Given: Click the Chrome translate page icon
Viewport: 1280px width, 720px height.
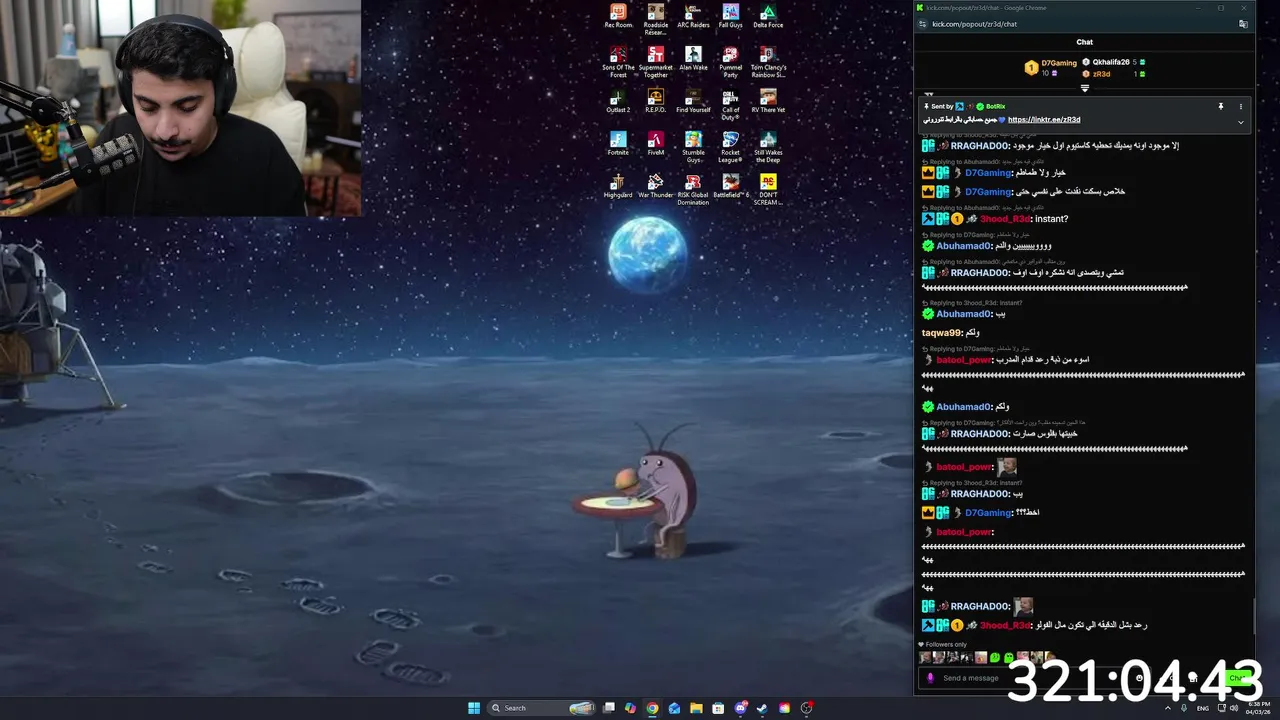Looking at the screenshot, I should (1243, 24).
